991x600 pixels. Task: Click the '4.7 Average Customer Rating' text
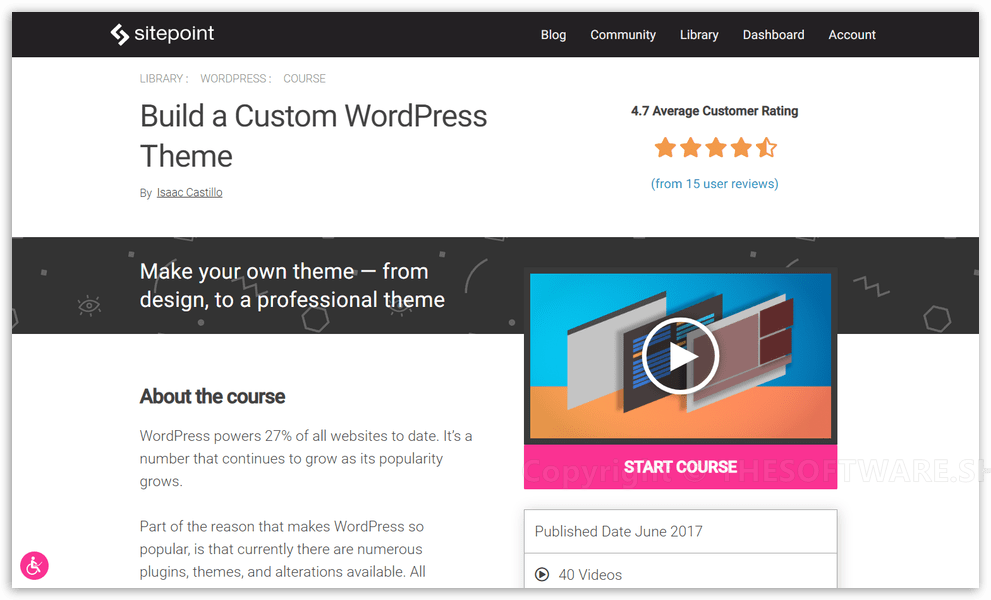[714, 111]
